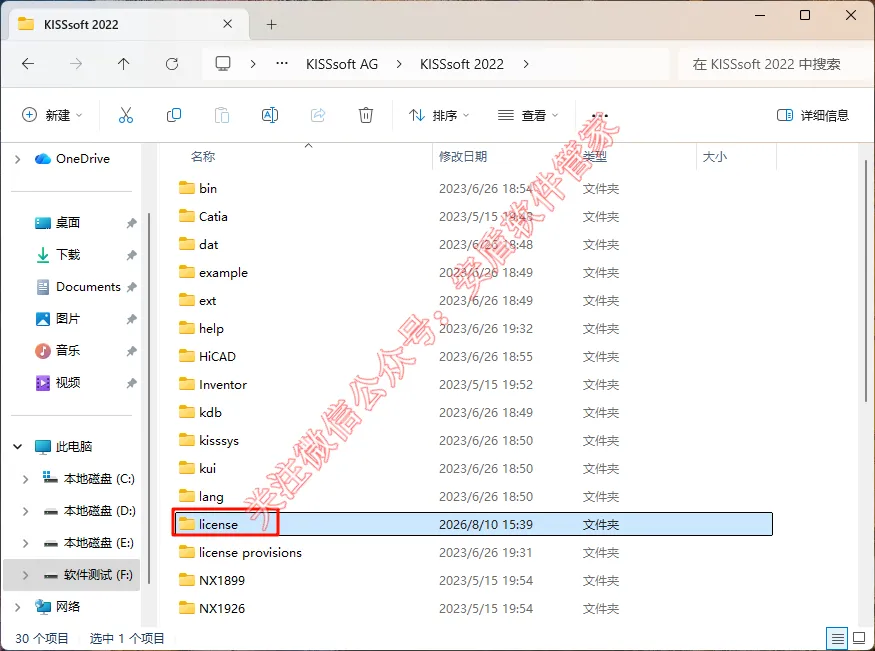Click the This PC monitor icon in address bar
Screen dimensions: 875x651
point(223,64)
